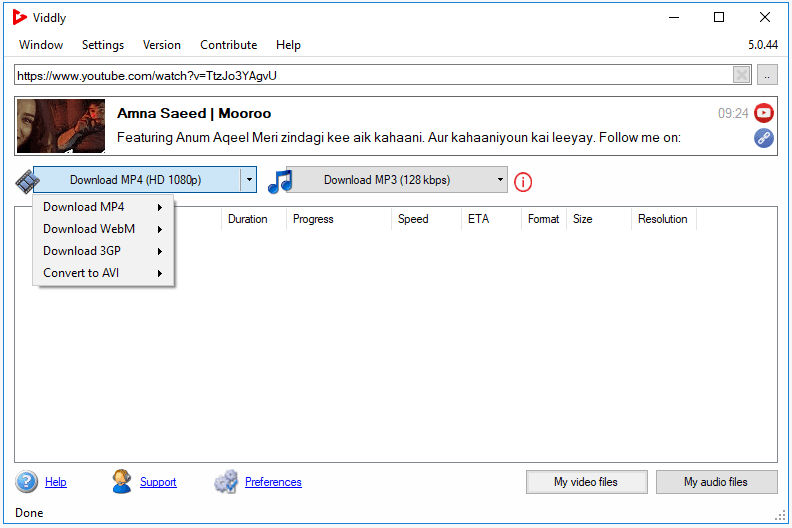Click the video title Amna Saeed | Mooroo

[194, 113]
